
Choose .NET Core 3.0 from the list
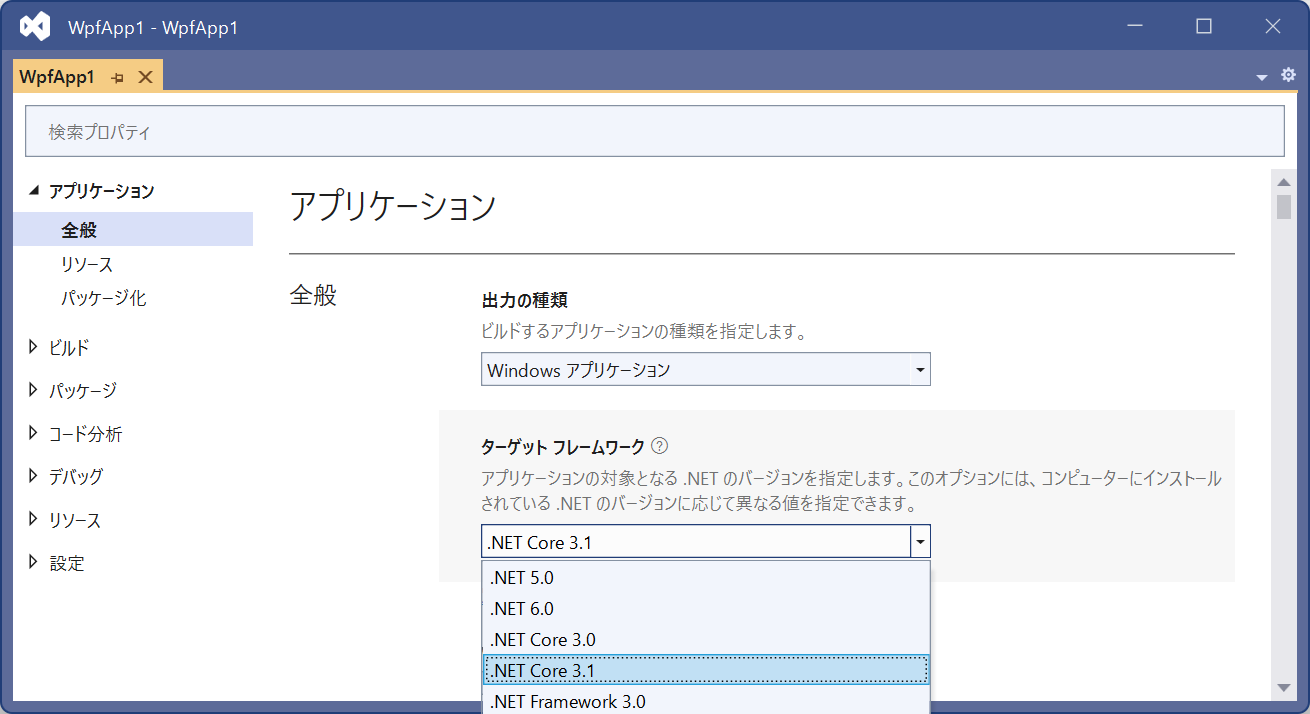coord(706,639)
